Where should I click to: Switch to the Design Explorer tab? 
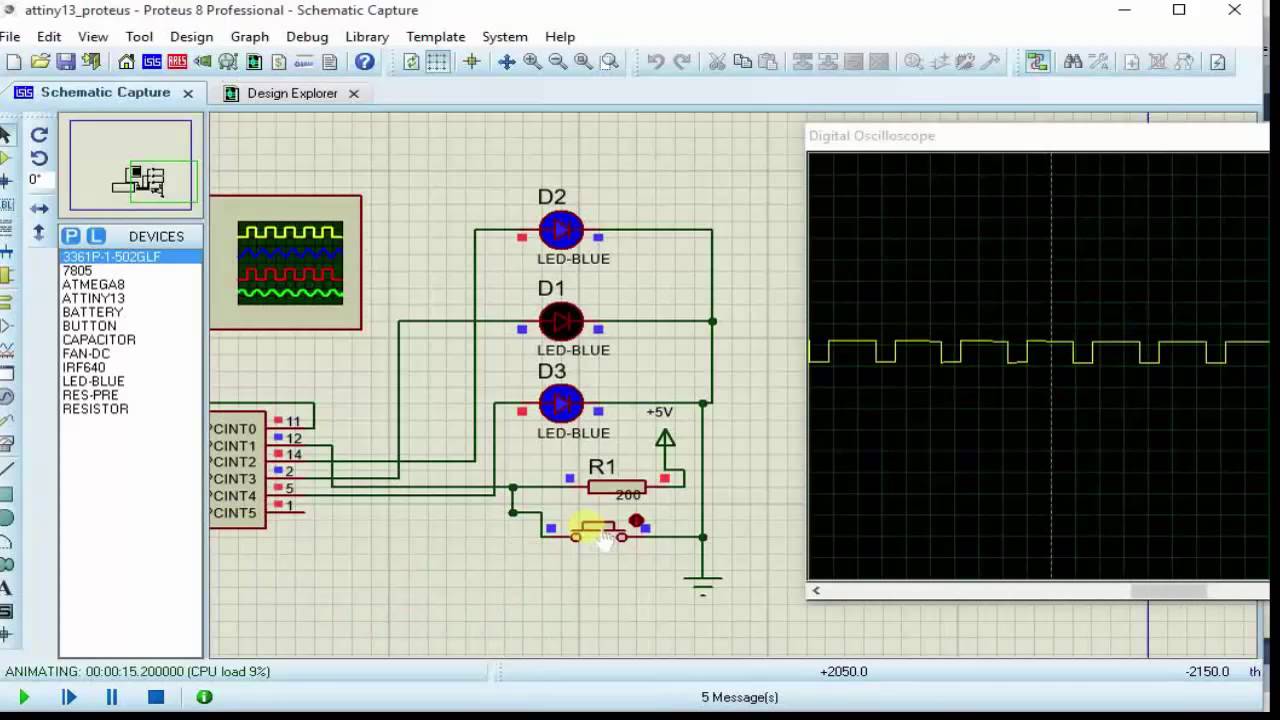[x=292, y=93]
